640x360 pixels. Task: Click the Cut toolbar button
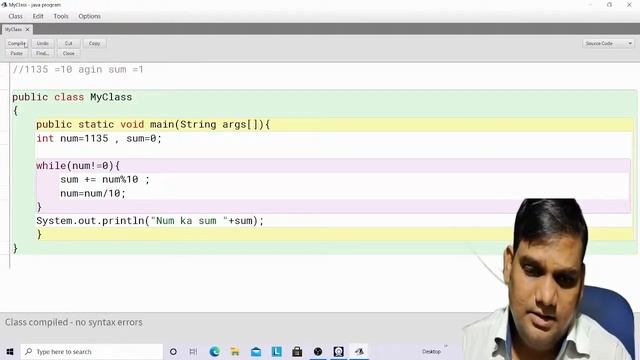click(69, 43)
